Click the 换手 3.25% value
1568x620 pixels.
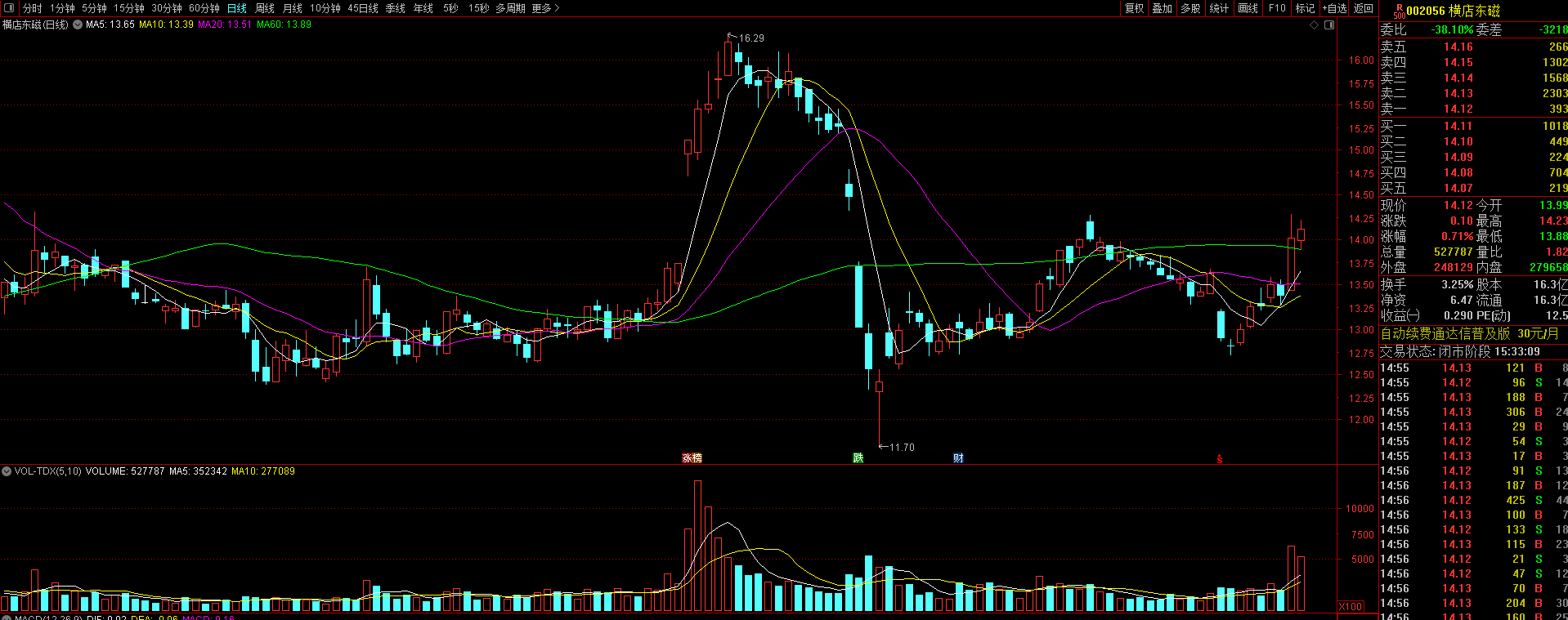pyautogui.click(x=1457, y=284)
